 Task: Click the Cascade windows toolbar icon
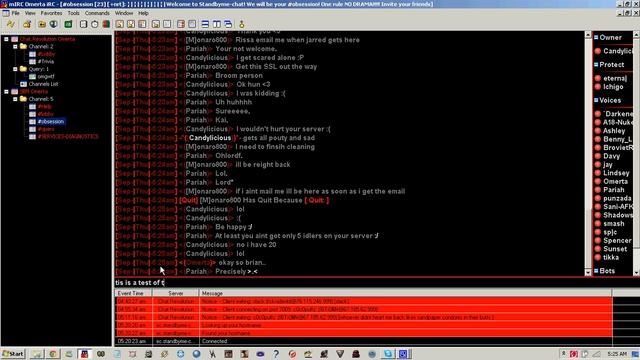click(228, 24)
